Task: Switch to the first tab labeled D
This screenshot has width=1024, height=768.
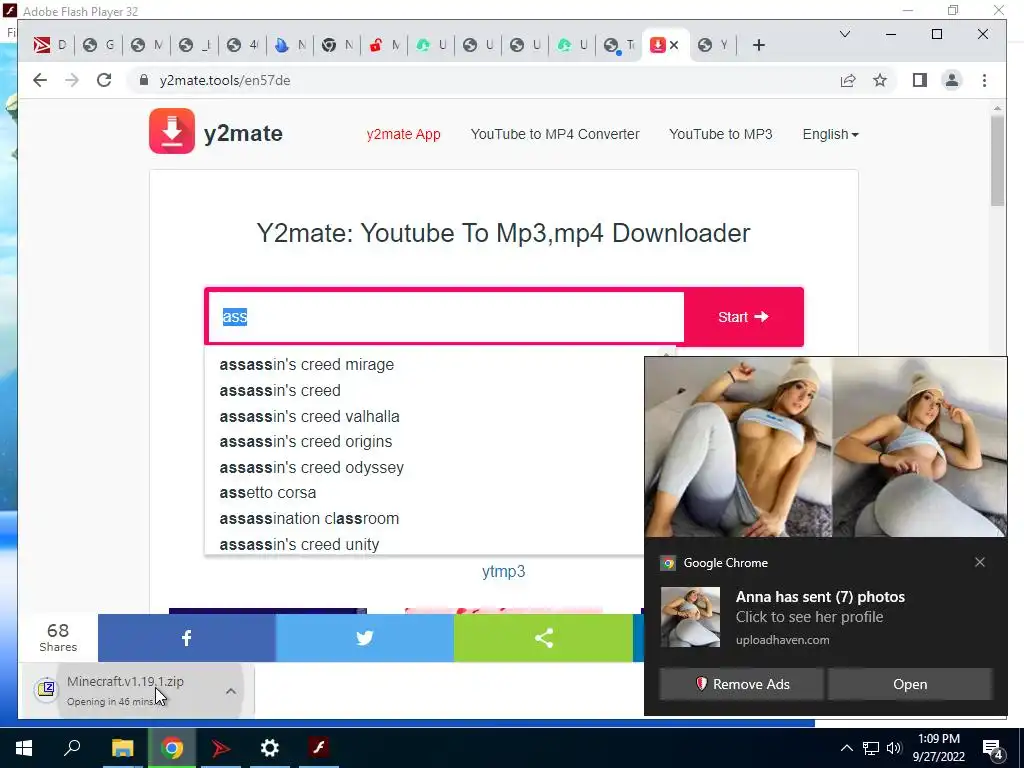Action: (x=51, y=45)
